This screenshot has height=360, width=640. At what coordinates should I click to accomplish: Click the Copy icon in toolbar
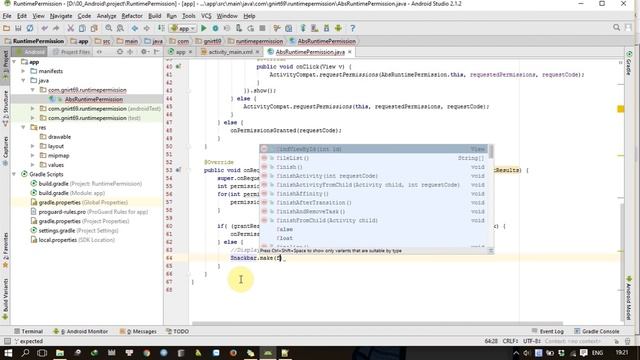[x=82, y=28]
